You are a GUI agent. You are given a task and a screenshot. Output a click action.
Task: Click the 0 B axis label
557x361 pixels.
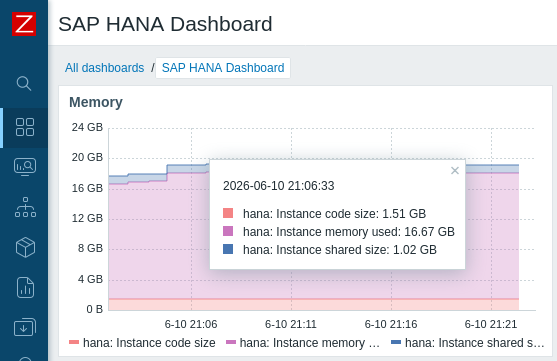[x=94, y=309]
